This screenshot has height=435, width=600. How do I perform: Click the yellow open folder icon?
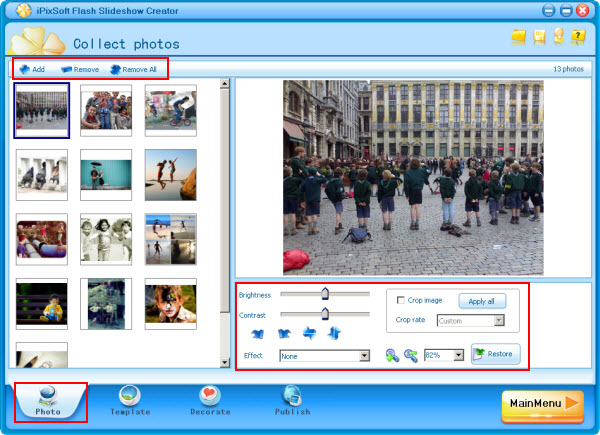point(518,37)
